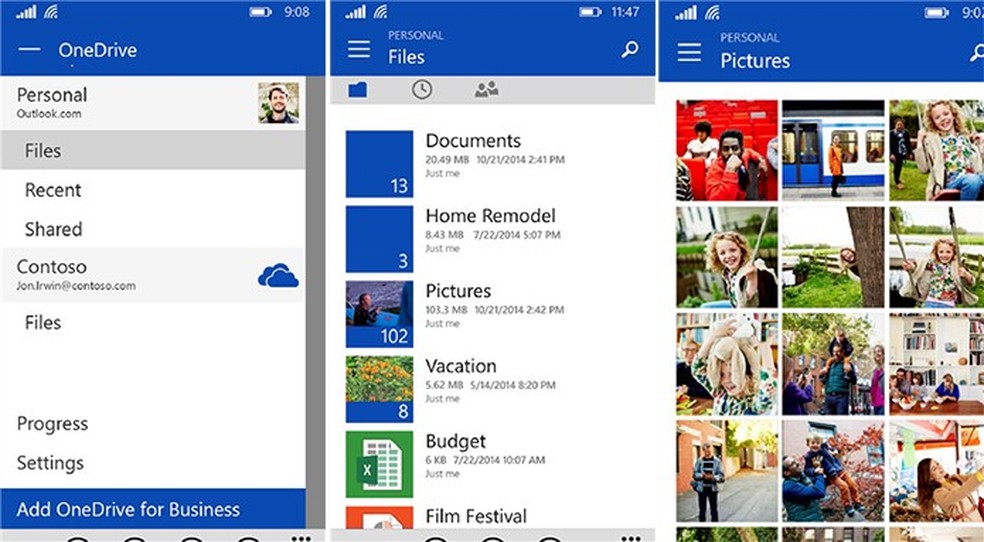Open photo of woman by blue train

[833, 151]
